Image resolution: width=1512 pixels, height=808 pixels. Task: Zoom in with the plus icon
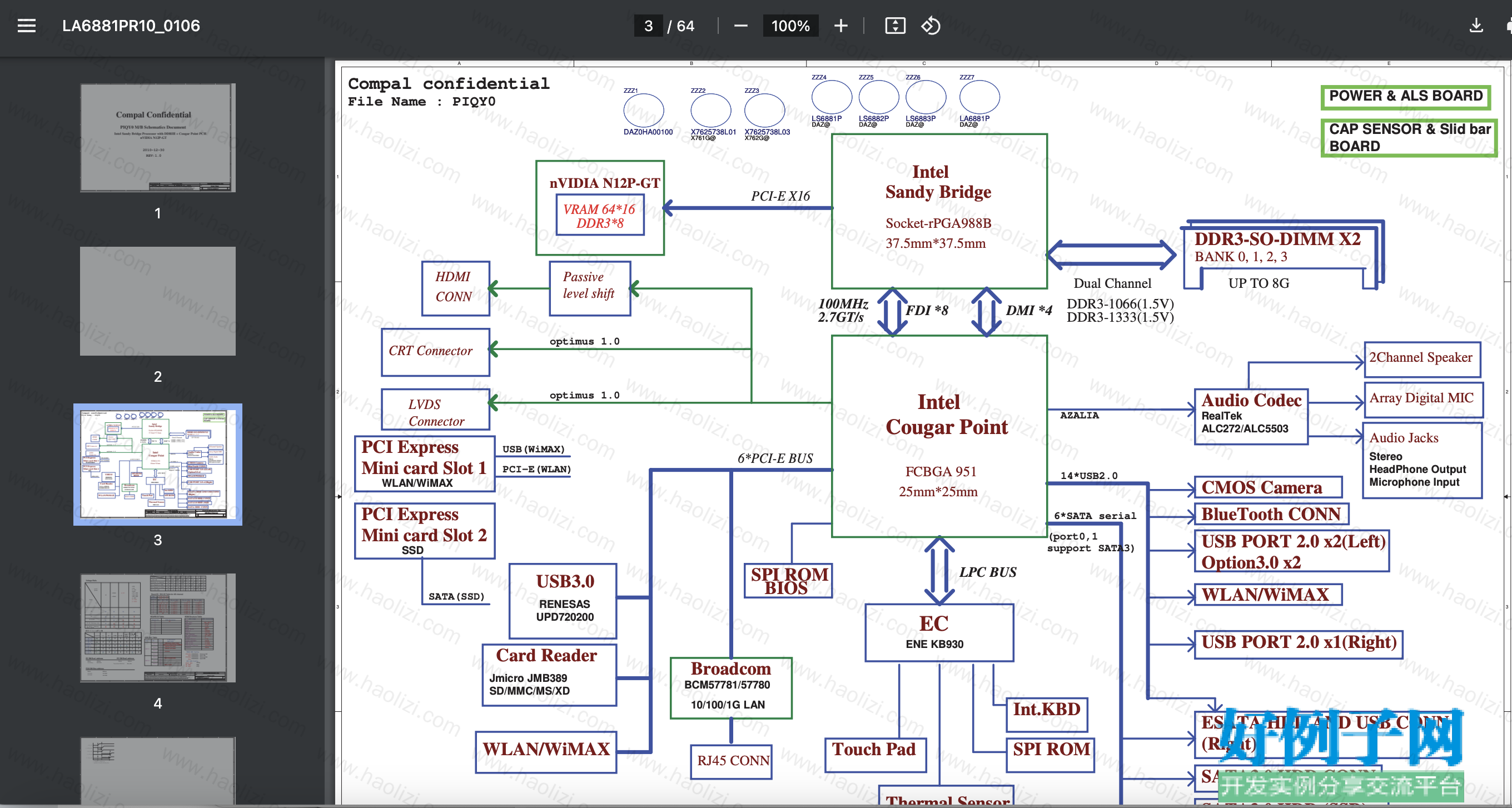(x=841, y=26)
